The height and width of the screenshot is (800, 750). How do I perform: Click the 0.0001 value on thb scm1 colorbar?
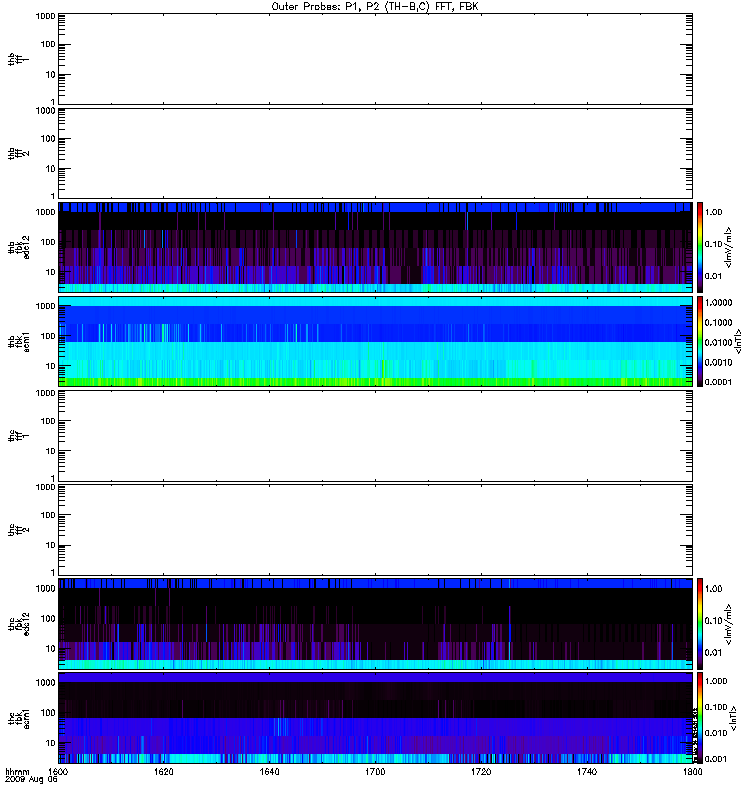coord(718,382)
